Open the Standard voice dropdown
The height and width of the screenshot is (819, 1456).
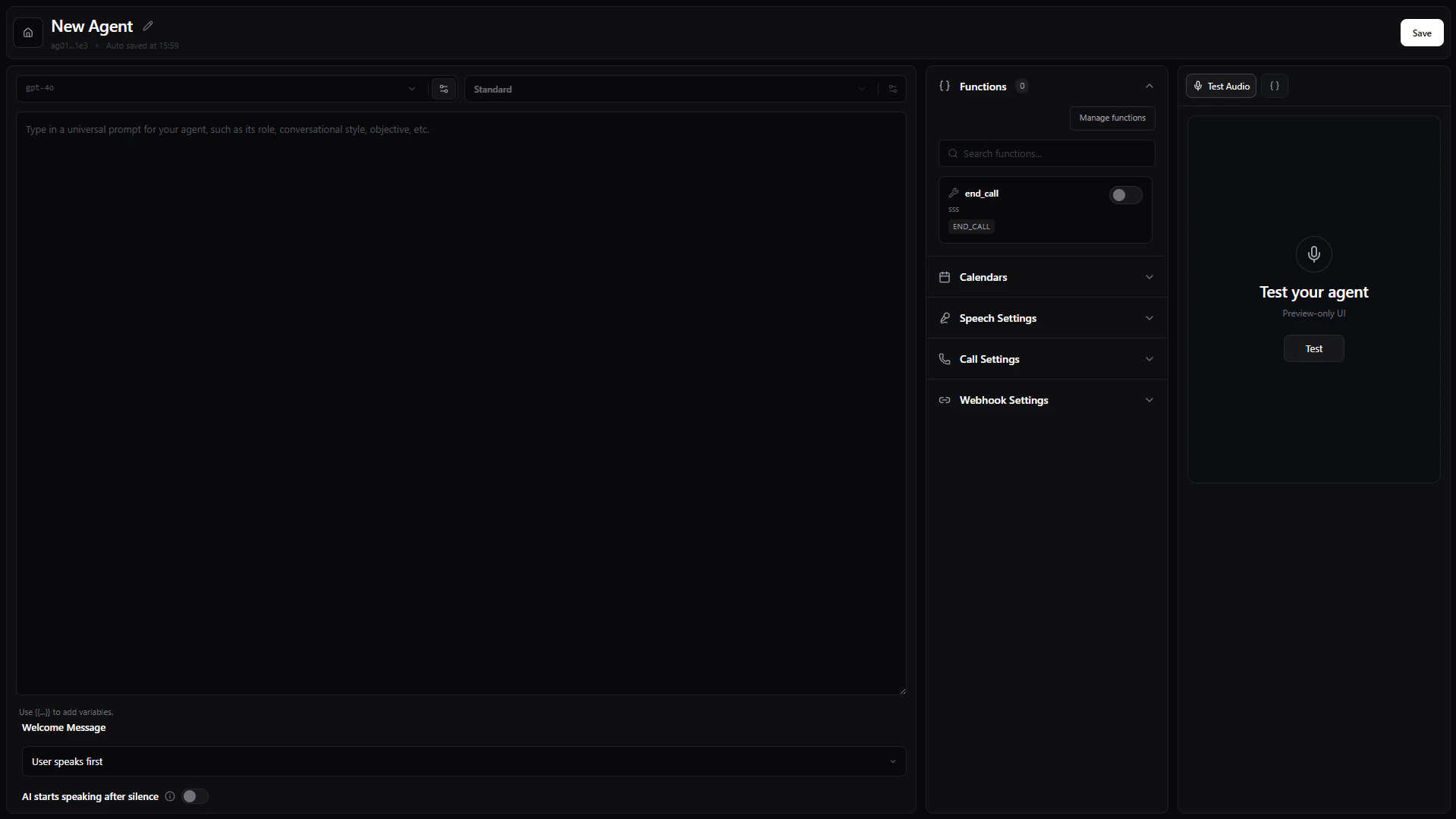pos(861,89)
